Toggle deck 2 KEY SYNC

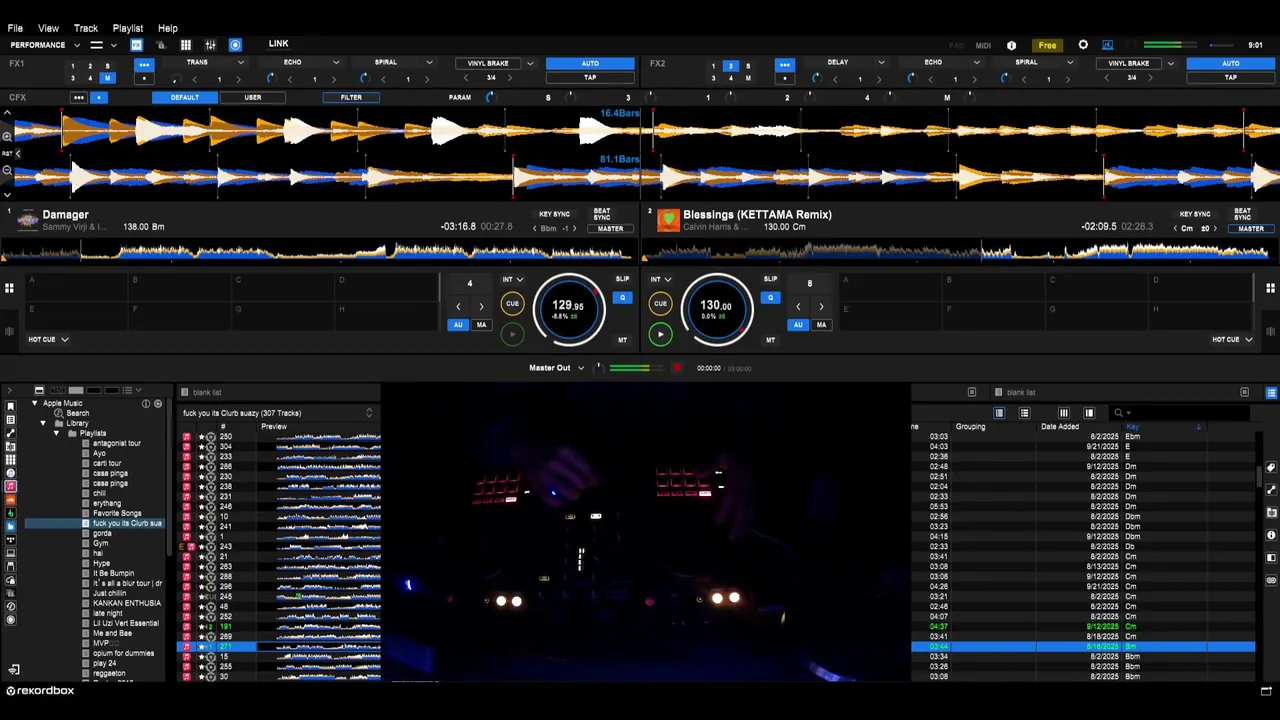tap(1194, 214)
